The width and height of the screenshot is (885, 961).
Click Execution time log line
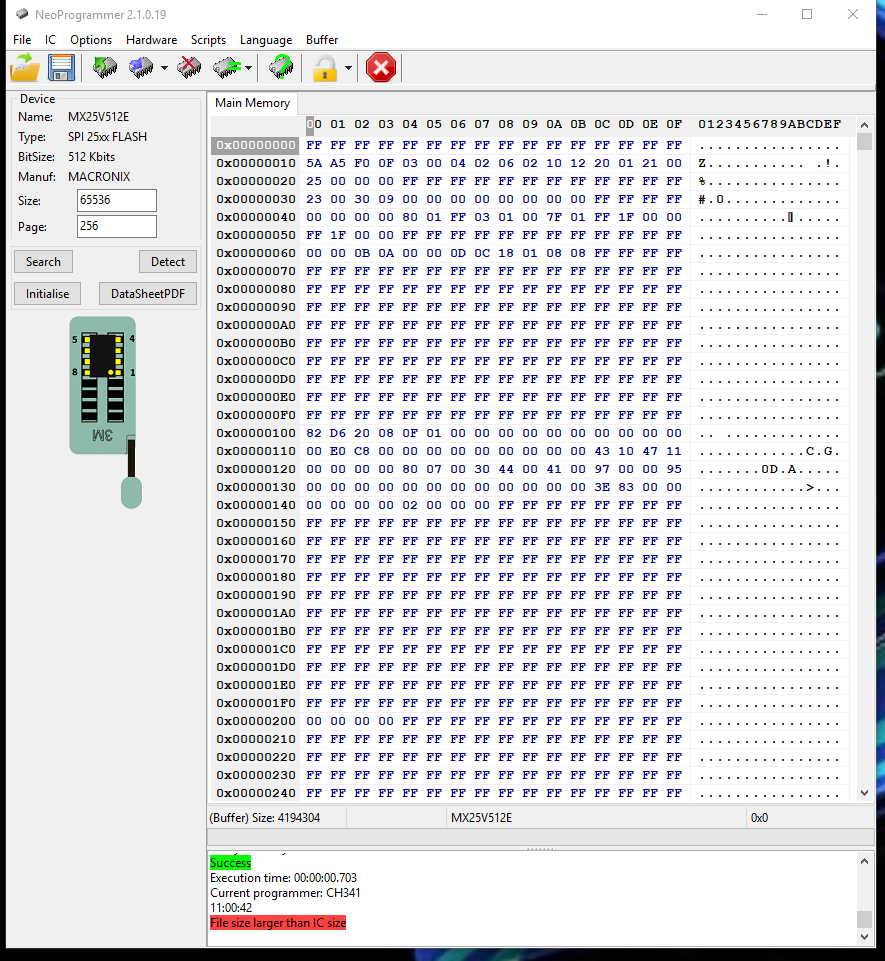click(283, 878)
